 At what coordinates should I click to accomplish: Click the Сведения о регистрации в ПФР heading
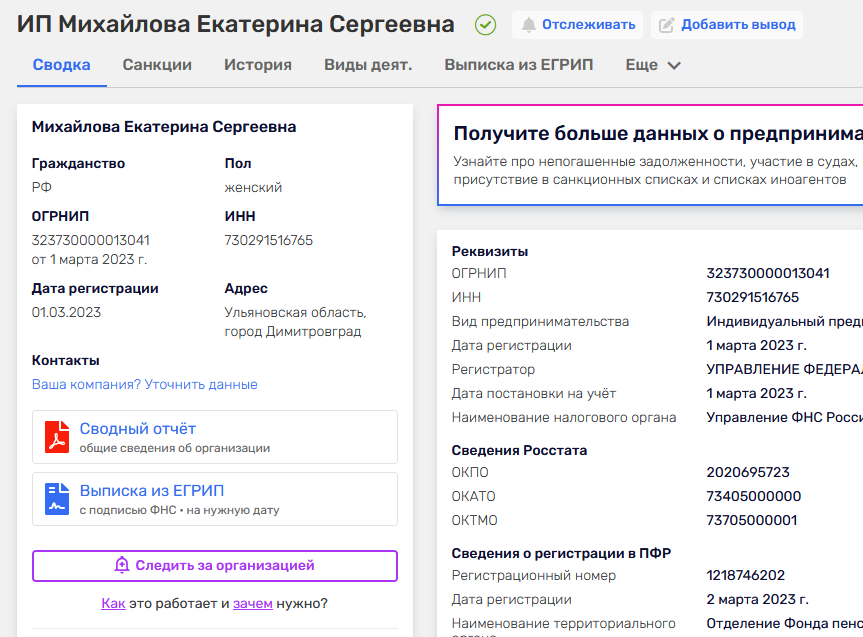pos(561,553)
